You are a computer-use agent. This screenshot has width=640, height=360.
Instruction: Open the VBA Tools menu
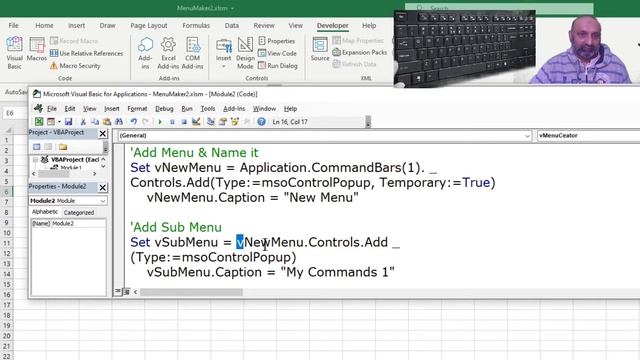pyautogui.click(x=208, y=109)
